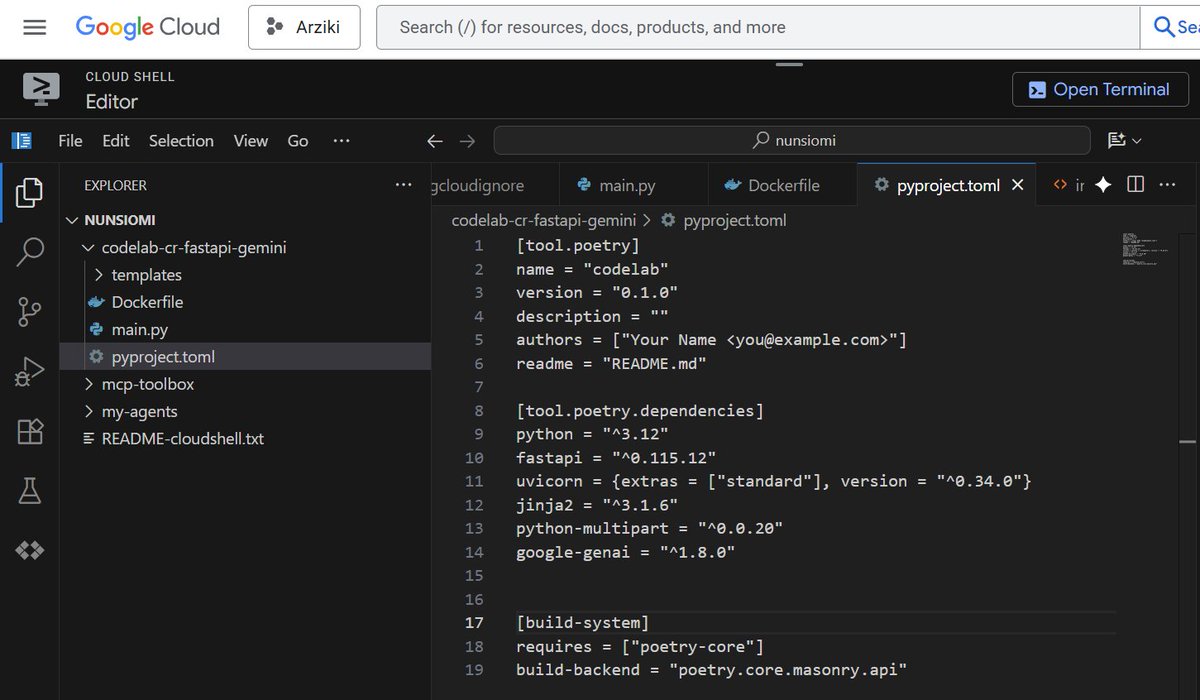Click the code minimap preview

(1145, 250)
